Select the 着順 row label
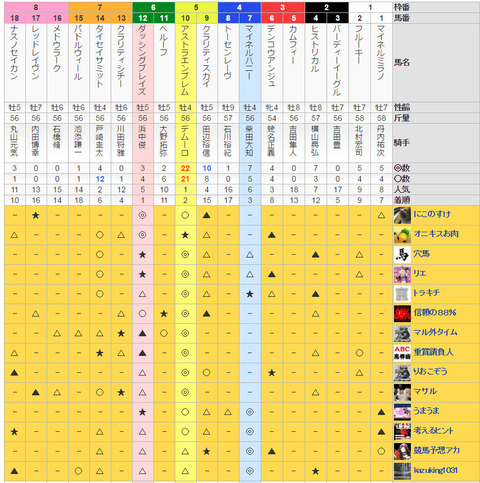This screenshot has height=483, width=480. point(401,200)
